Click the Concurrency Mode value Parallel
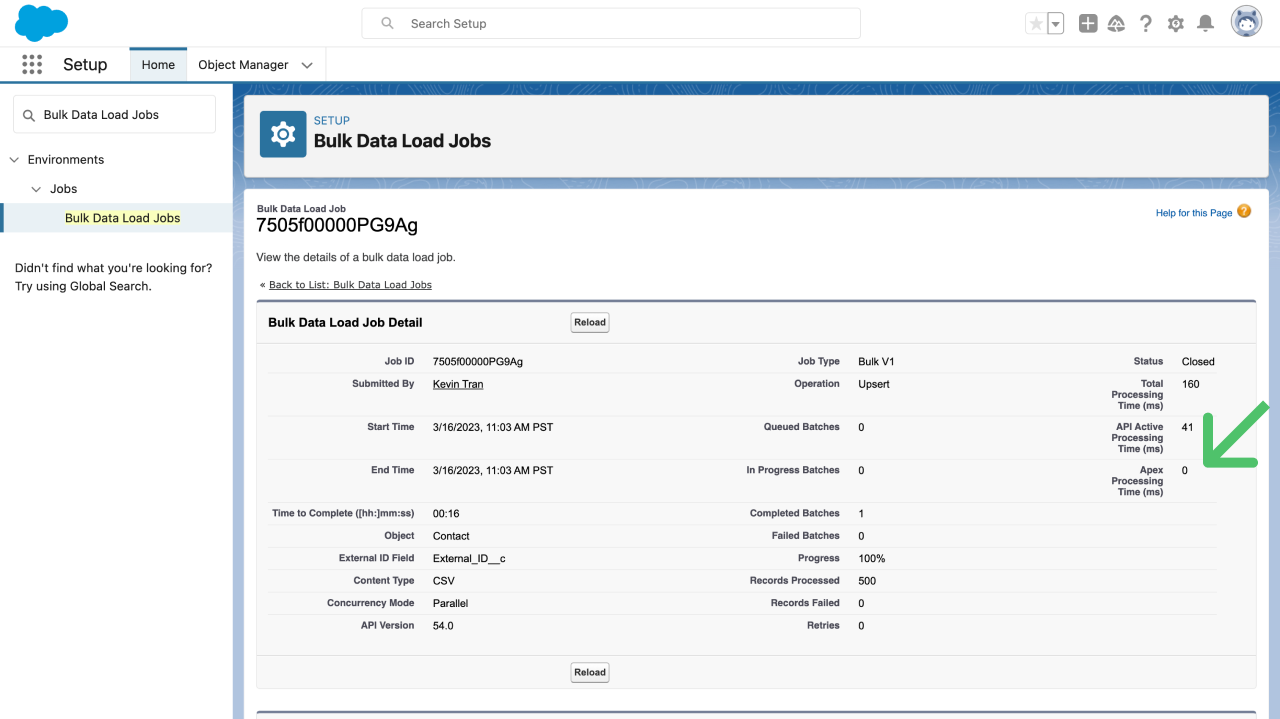 coord(450,603)
